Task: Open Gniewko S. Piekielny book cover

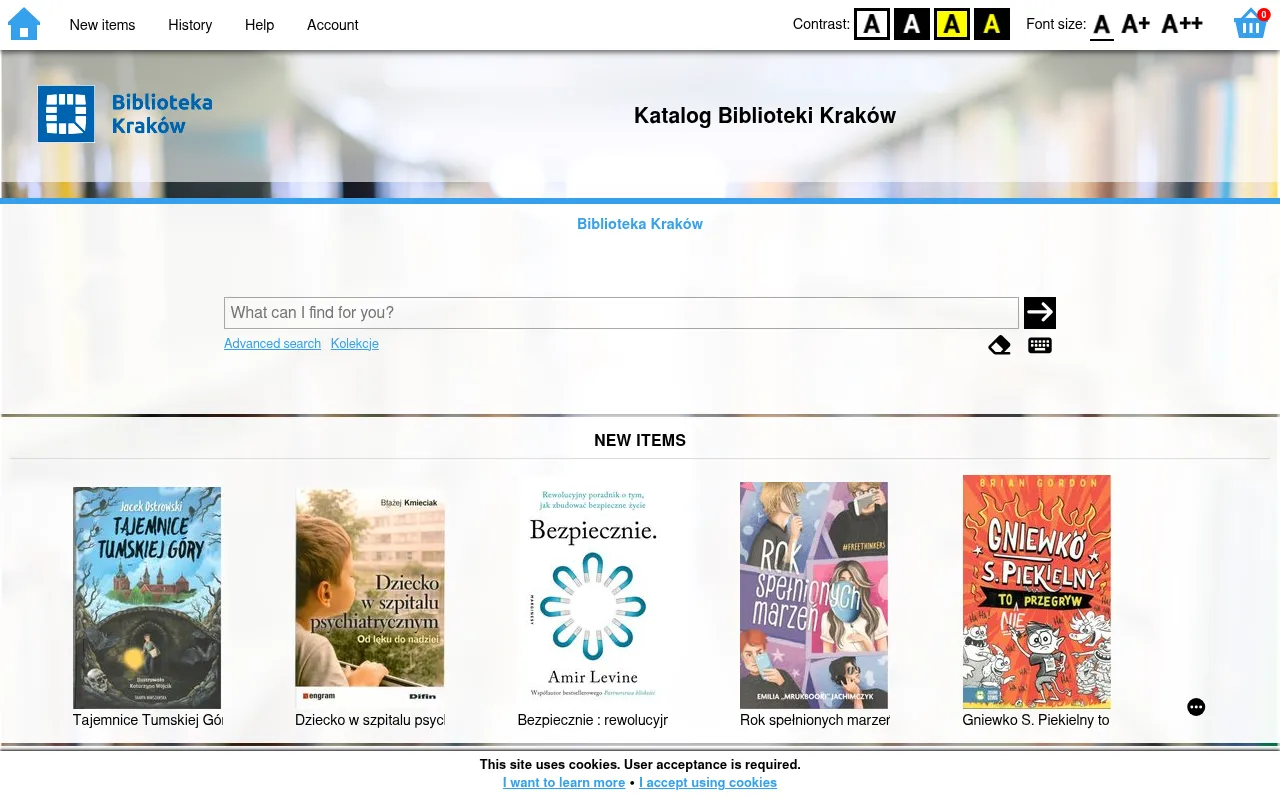Action: (x=1037, y=592)
